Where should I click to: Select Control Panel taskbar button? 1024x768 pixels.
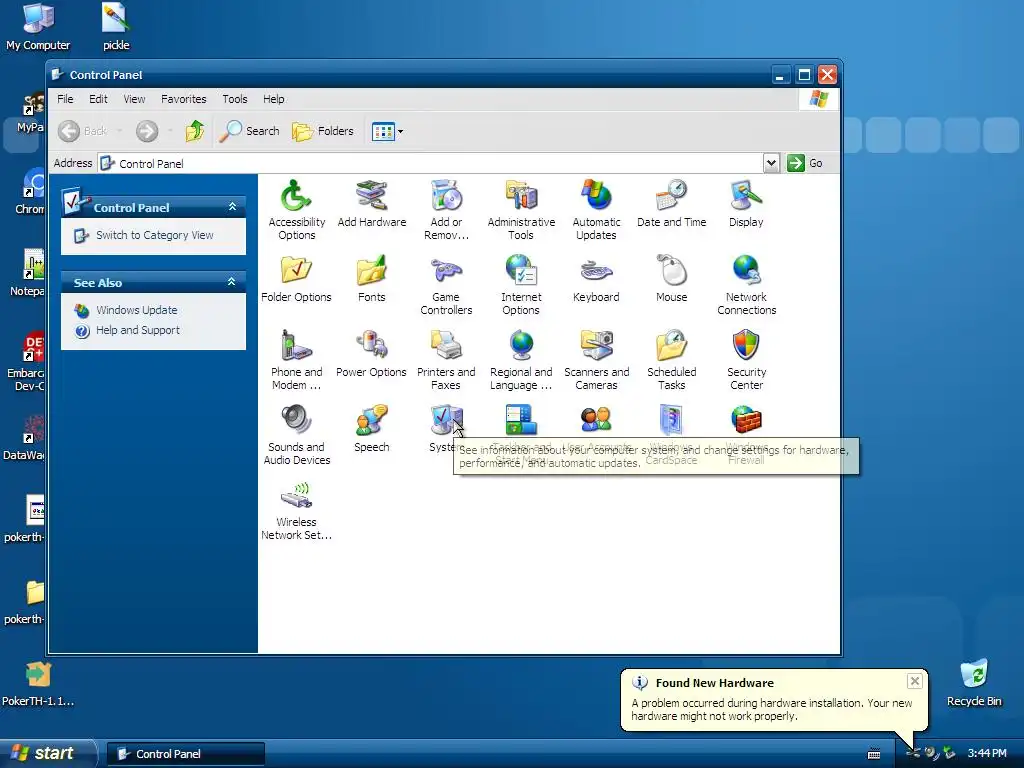185,754
